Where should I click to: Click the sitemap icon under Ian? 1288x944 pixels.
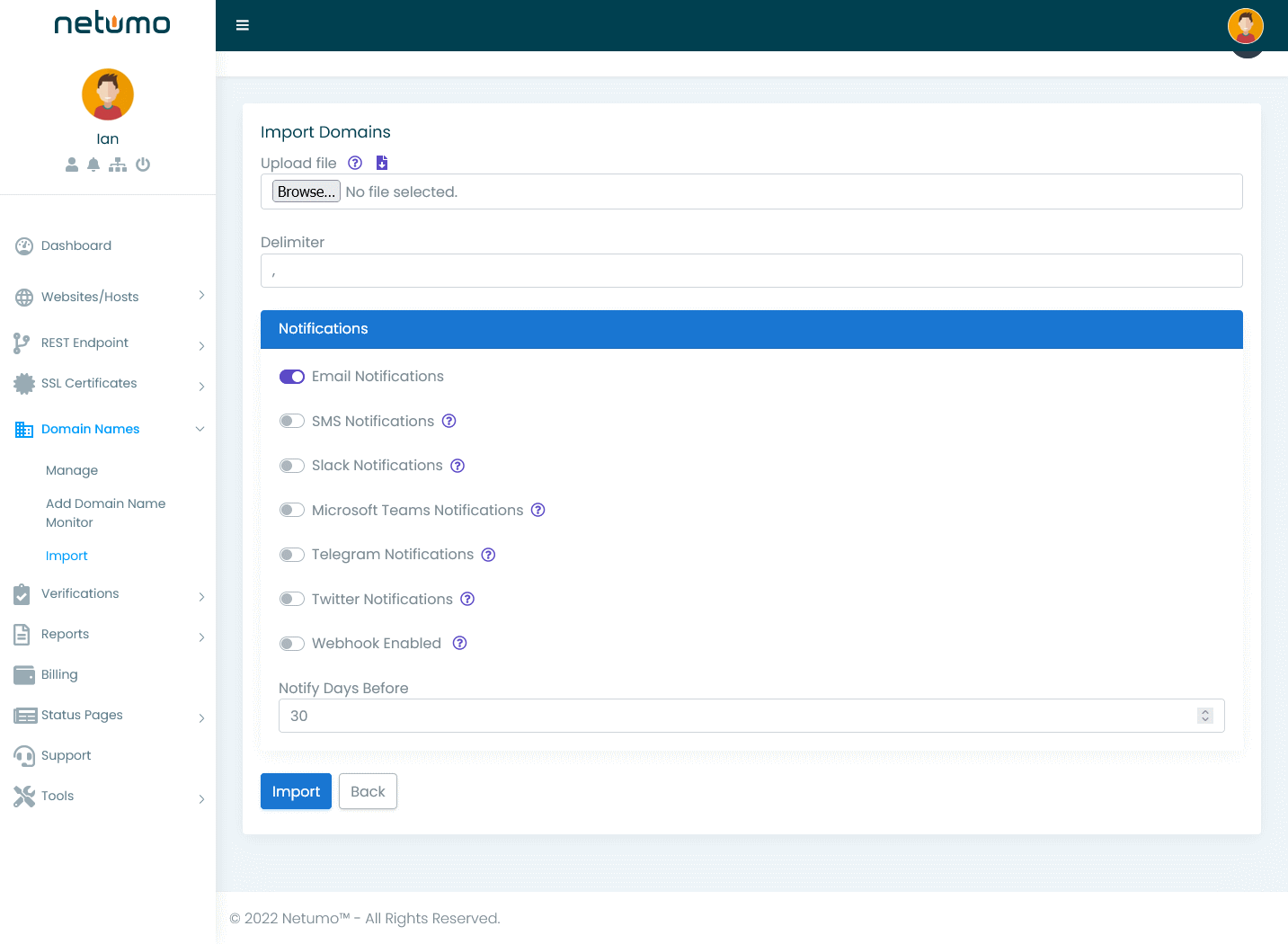[118, 165]
